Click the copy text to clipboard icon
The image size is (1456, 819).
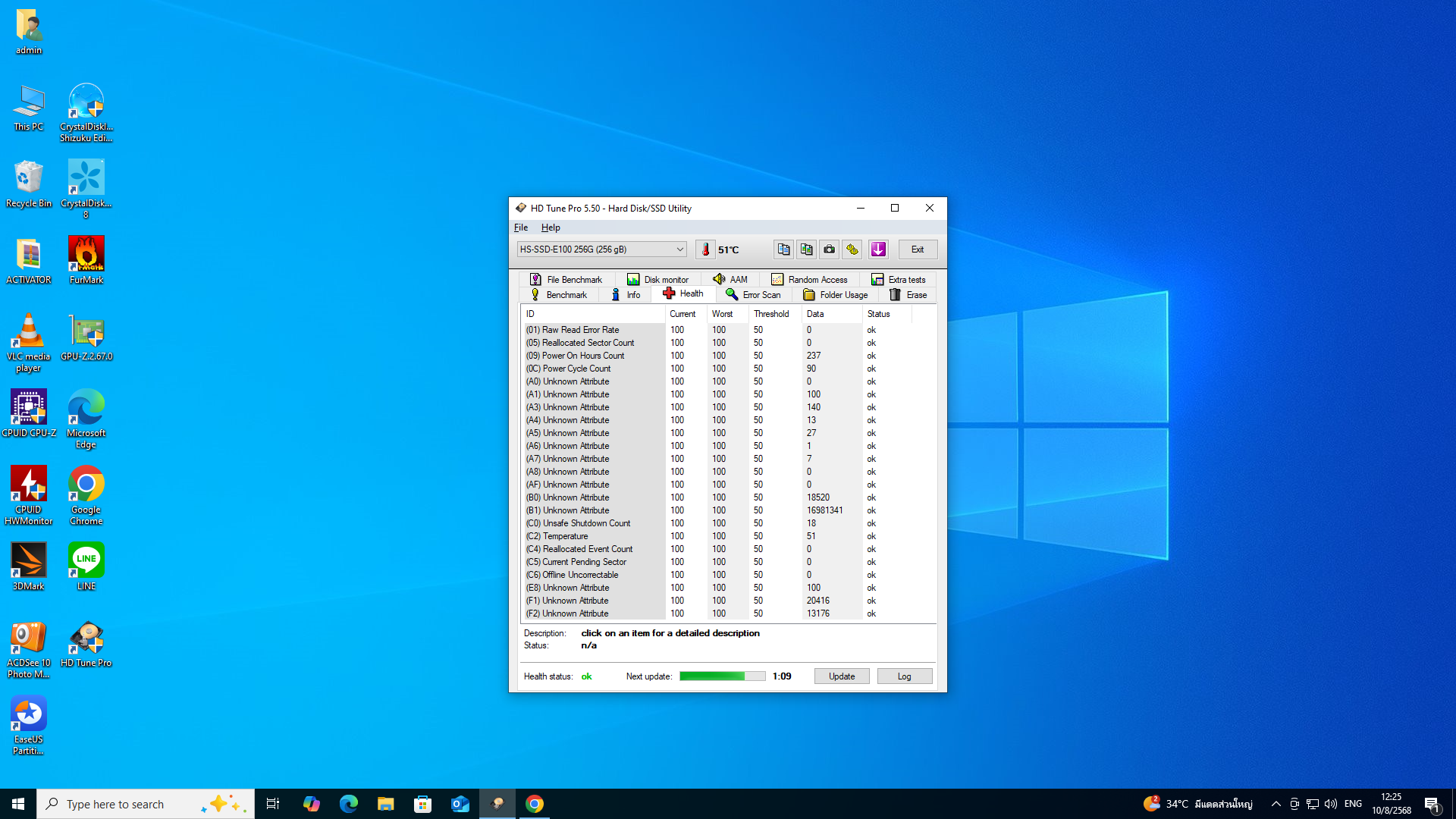click(783, 249)
